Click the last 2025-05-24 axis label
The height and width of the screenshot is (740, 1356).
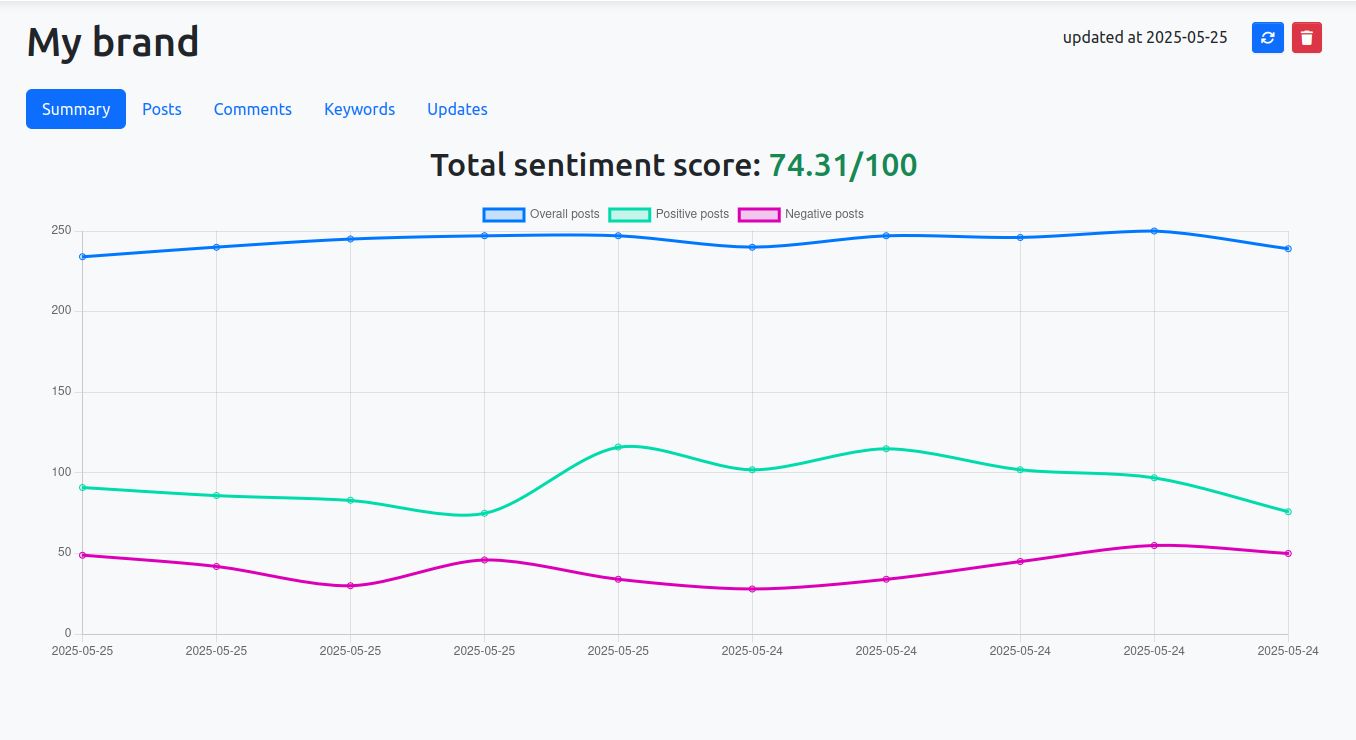(x=1287, y=650)
